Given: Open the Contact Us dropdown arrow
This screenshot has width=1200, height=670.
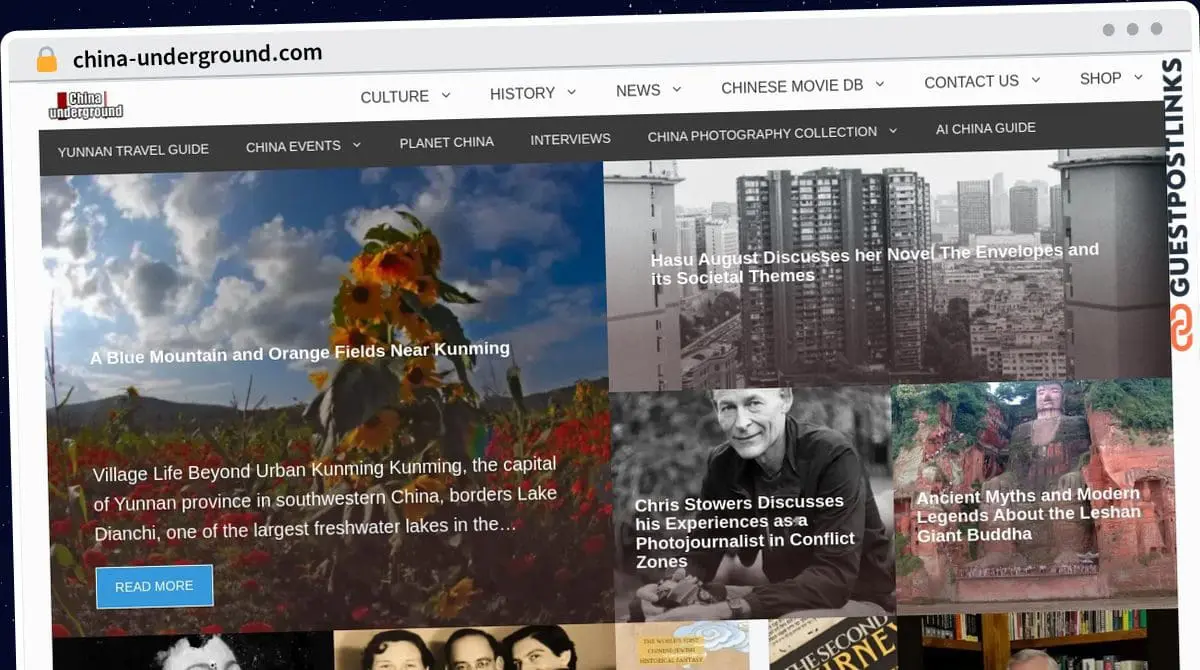Looking at the screenshot, I should (1036, 80).
